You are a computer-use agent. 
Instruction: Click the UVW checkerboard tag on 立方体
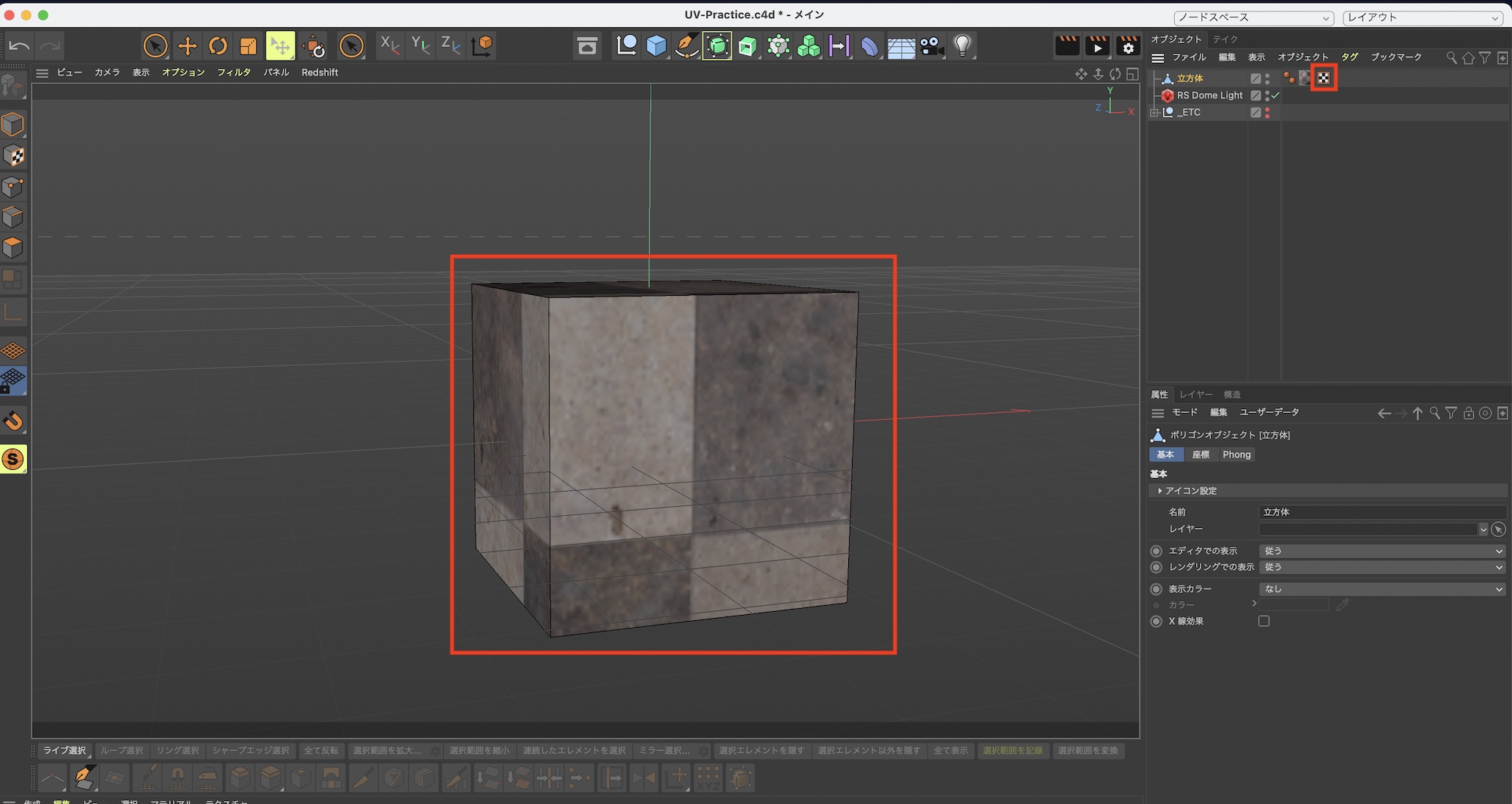(1324, 78)
